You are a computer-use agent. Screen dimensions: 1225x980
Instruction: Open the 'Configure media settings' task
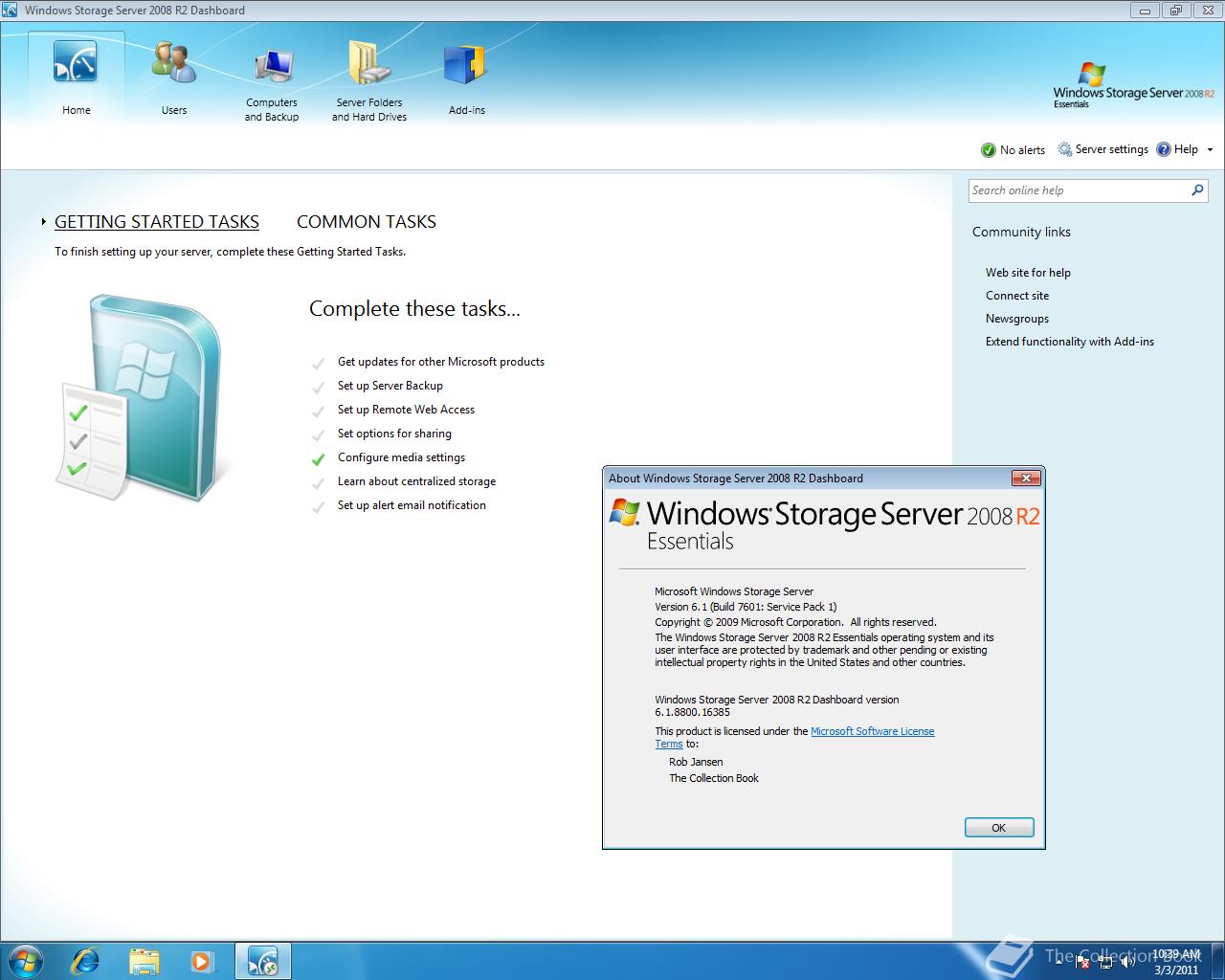pyautogui.click(x=401, y=457)
